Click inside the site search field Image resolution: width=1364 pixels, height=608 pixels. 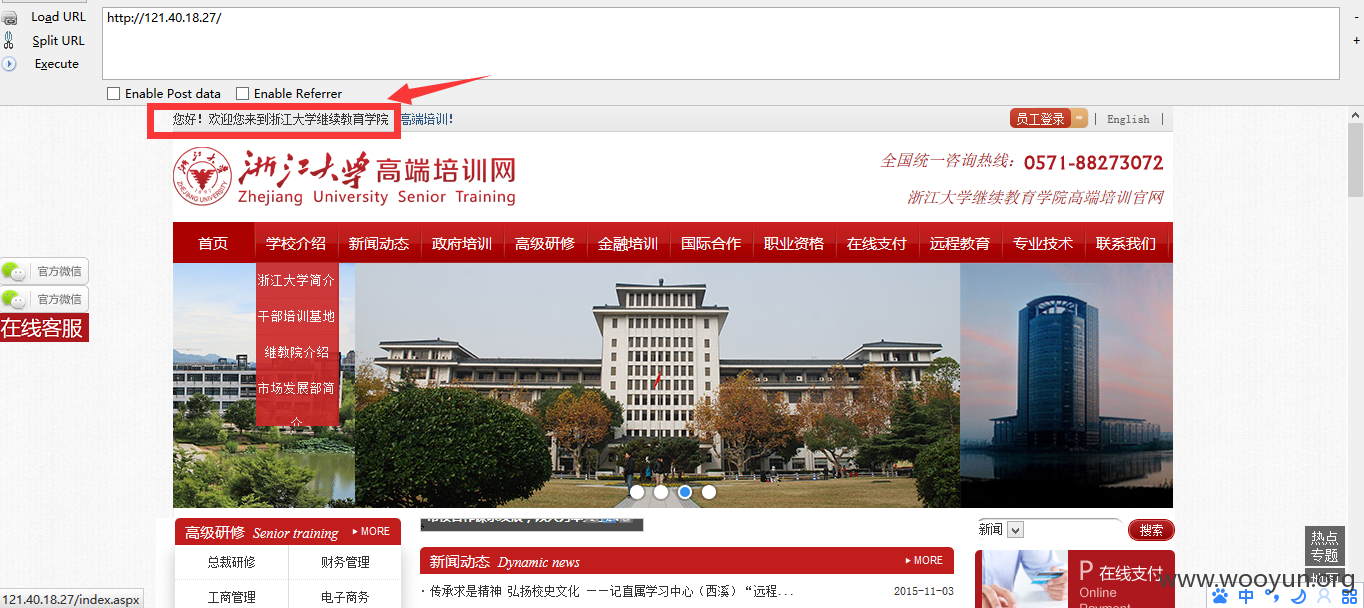click(1075, 530)
